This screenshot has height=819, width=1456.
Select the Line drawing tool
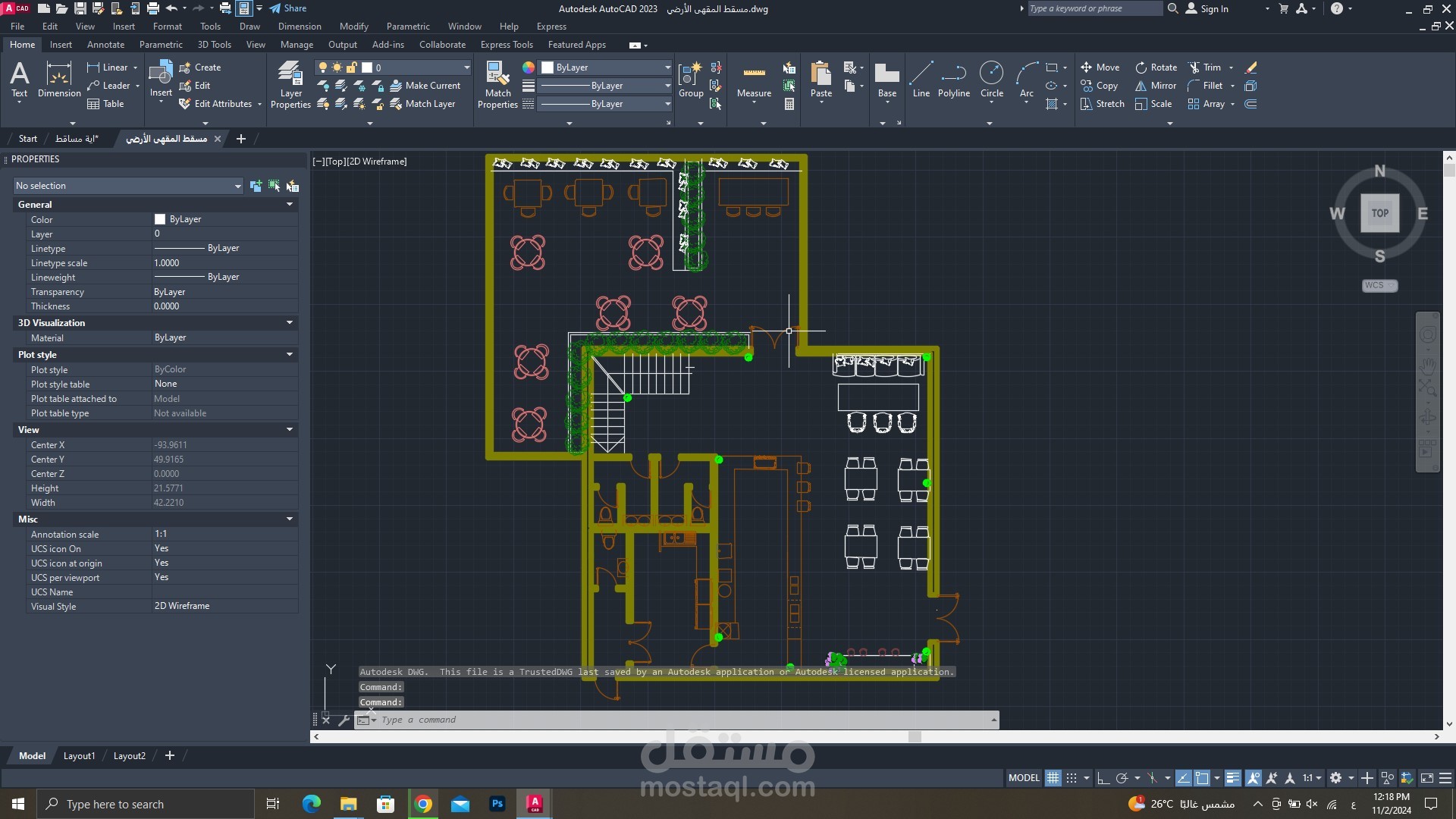tap(921, 80)
